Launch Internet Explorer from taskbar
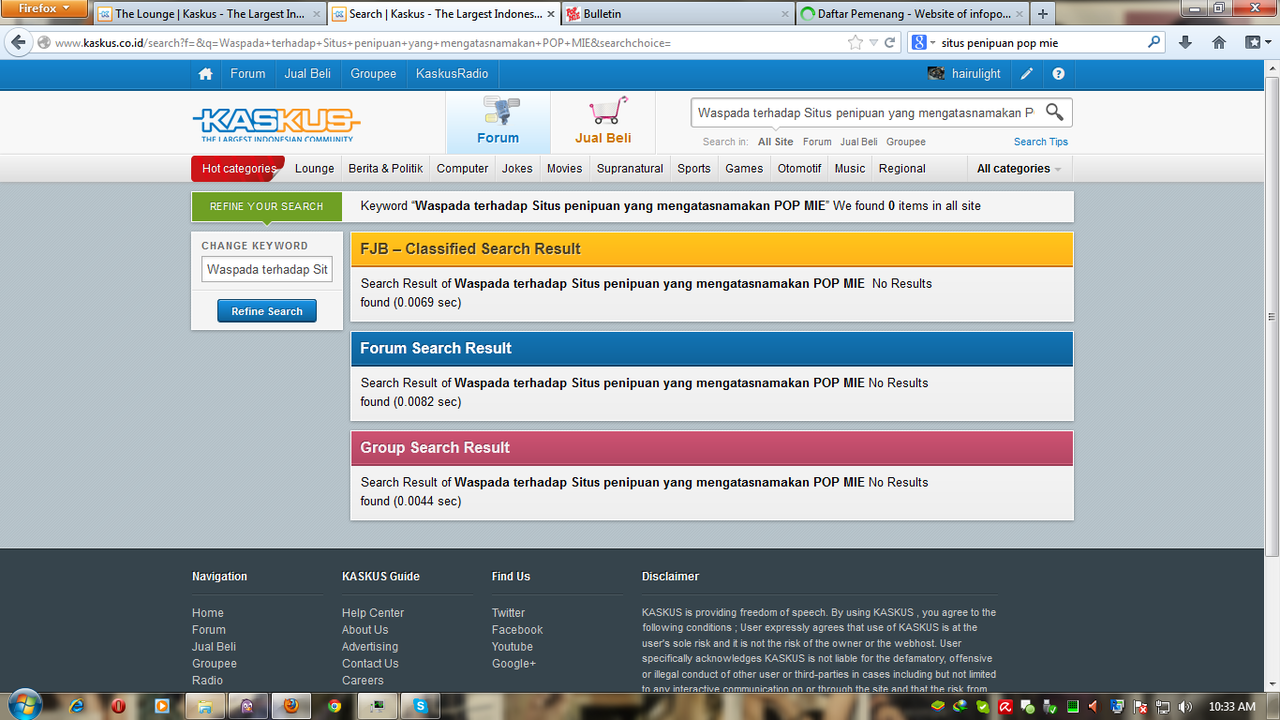The width and height of the screenshot is (1280, 720). (77, 706)
